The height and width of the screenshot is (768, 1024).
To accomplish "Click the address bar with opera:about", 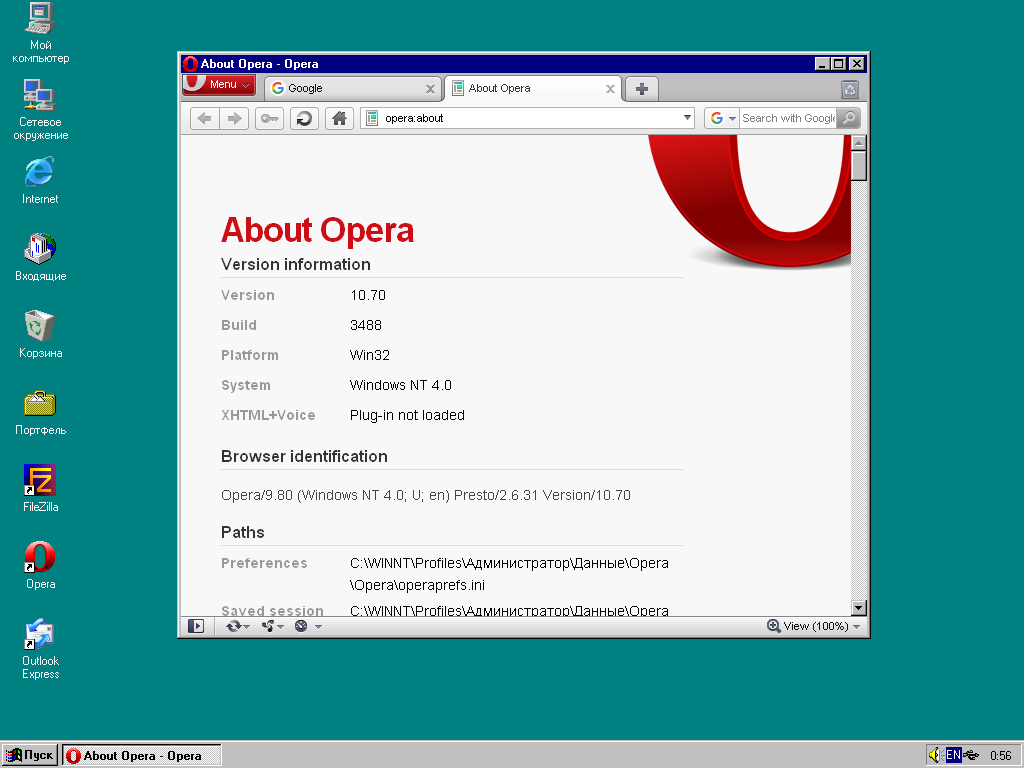I will pyautogui.click(x=528, y=118).
